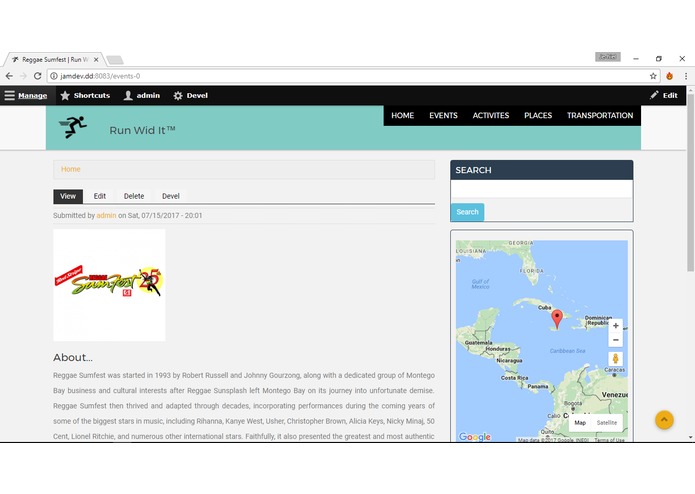
Task: Click the running man site logo
Action: pyautogui.click(x=73, y=127)
